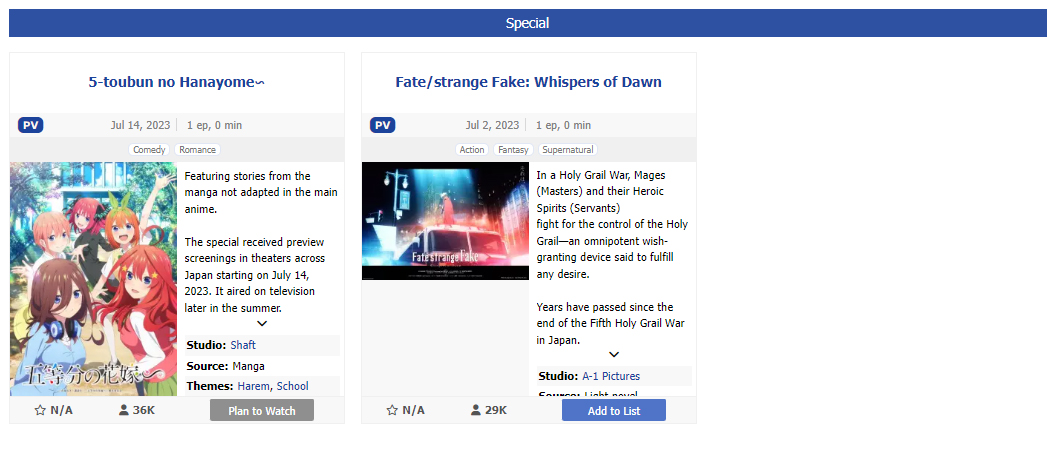1055x469 pixels.
Task: Click the PV badge on Fate/strange Fake card
Action: click(382, 125)
